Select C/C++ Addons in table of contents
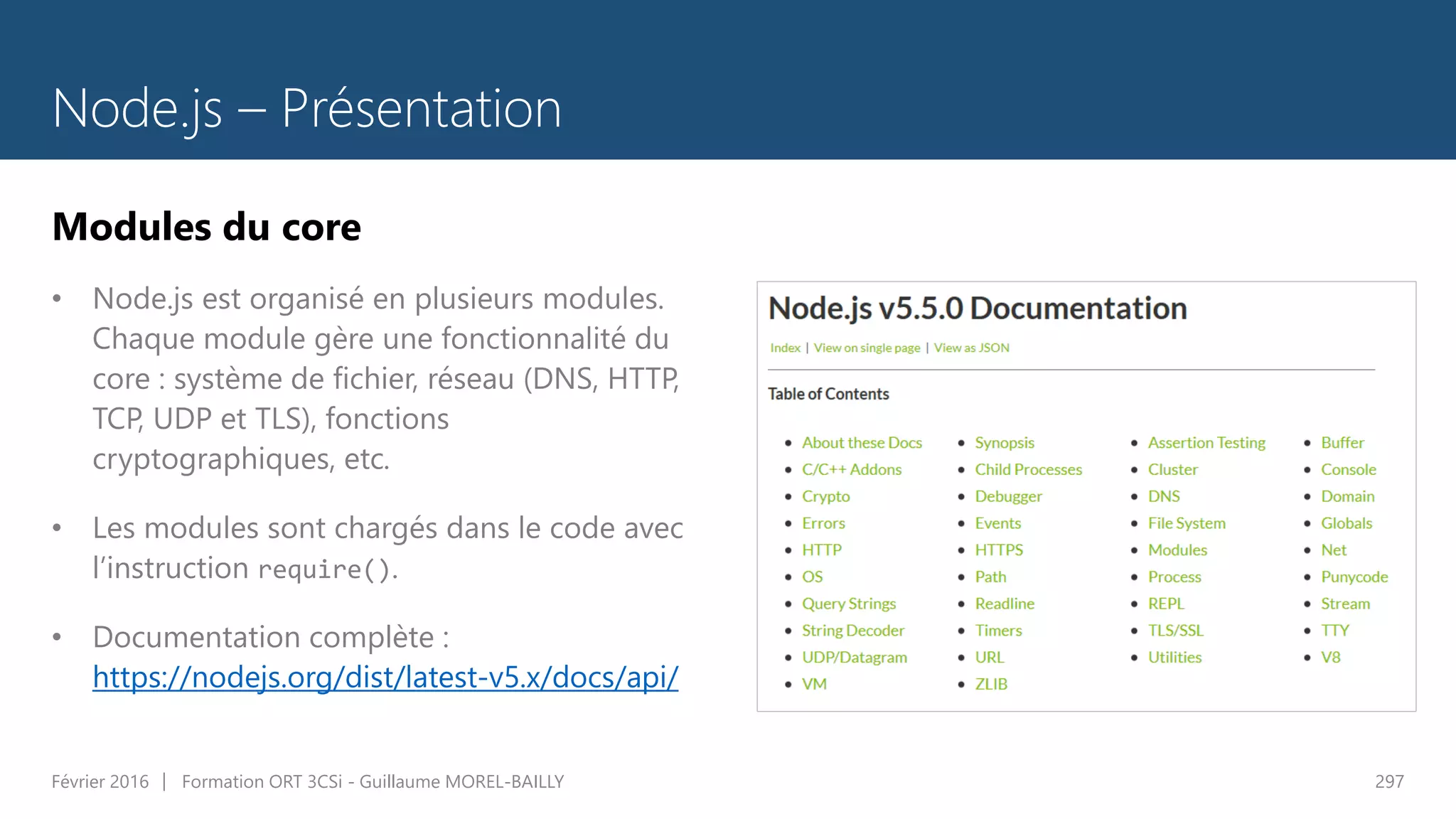 click(852, 469)
